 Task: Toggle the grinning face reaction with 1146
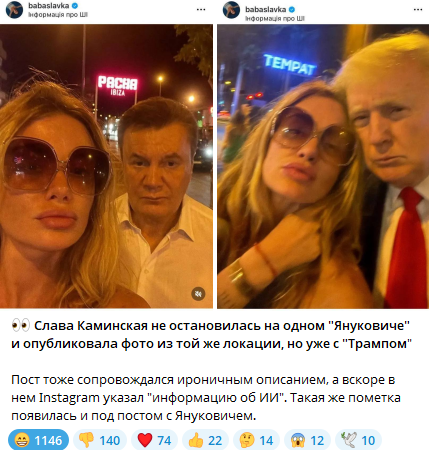tap(39, 440)
